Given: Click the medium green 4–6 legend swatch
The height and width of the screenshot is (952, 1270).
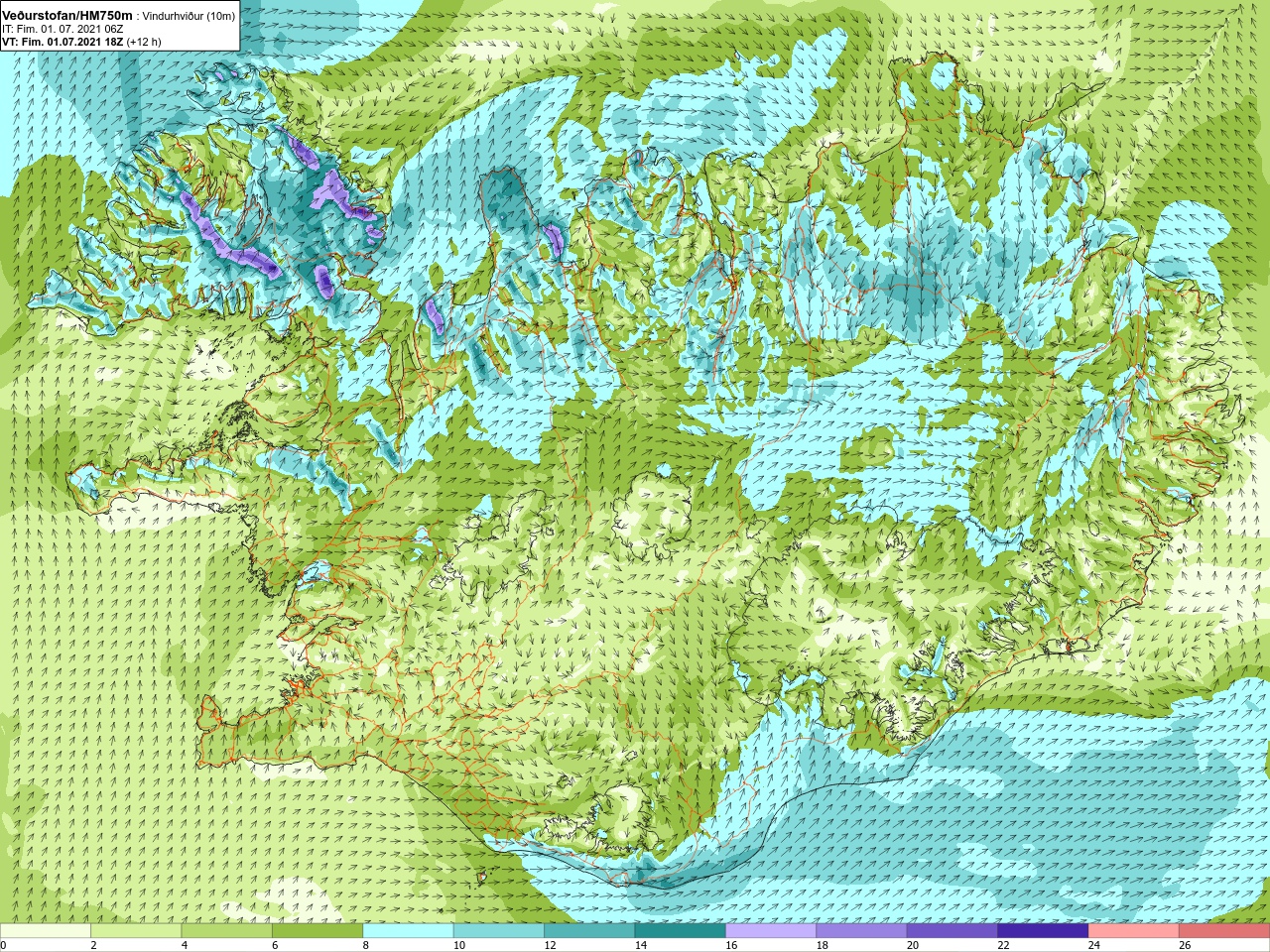Looking at the screenshot, I should (x=227, y=931).
